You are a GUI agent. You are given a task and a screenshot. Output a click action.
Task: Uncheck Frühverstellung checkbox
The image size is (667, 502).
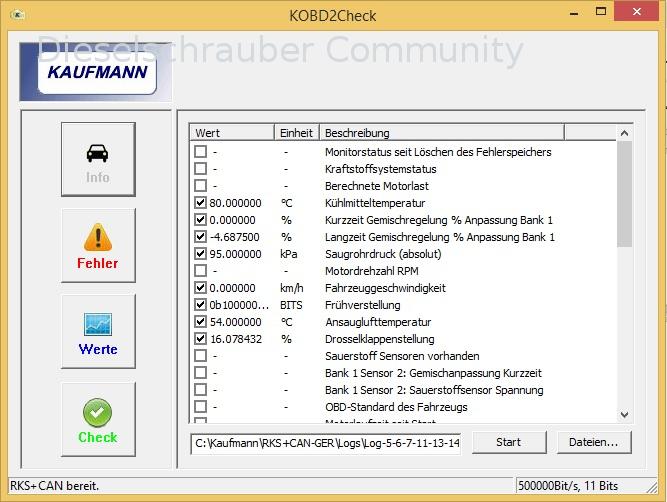[200, 305]
